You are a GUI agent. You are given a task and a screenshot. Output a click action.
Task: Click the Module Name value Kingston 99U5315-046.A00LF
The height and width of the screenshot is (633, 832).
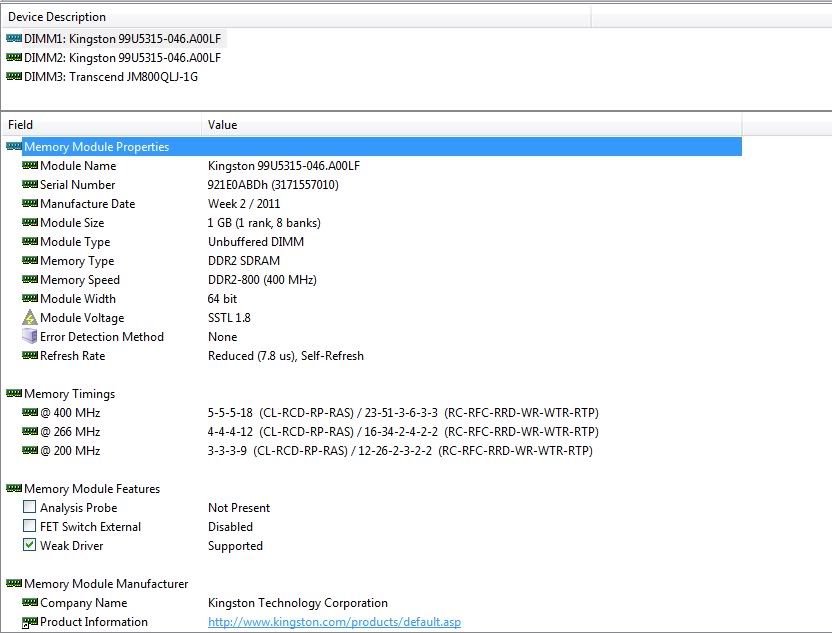pos(284,166)
